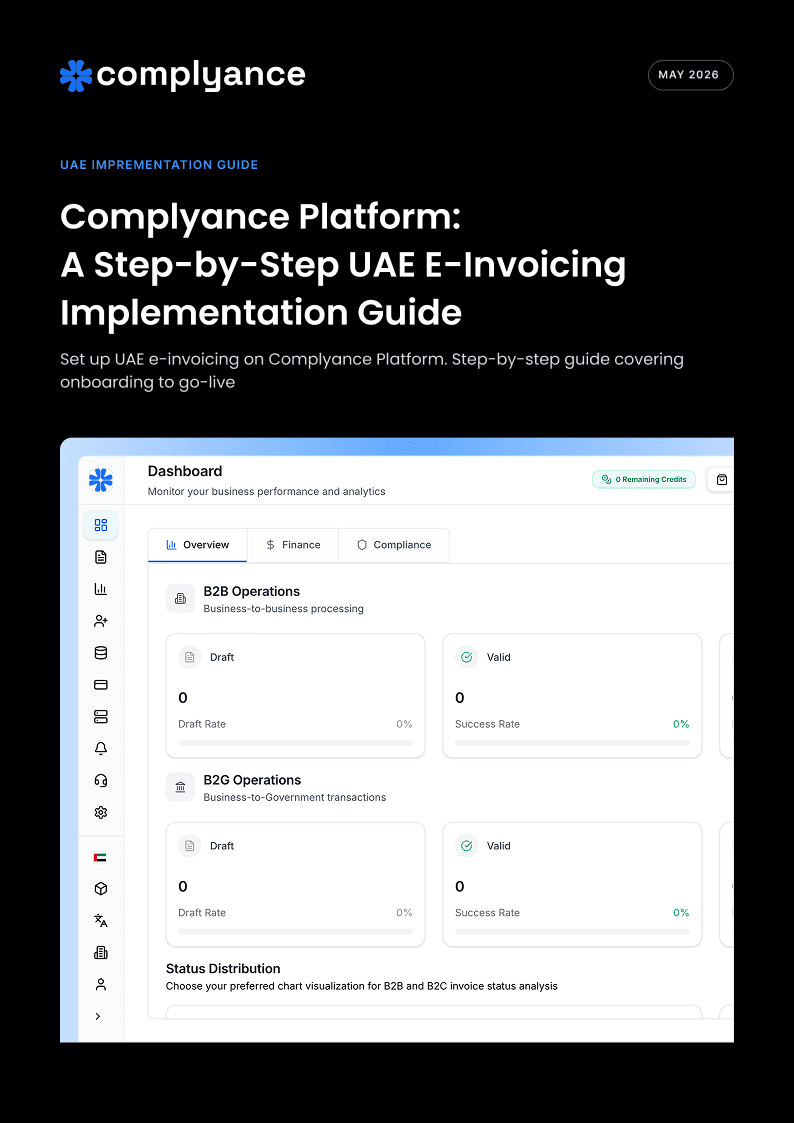The width and height of the screenshot is (794, 1123).
Task: Open the headset support icon
Action: coord(101,781)
